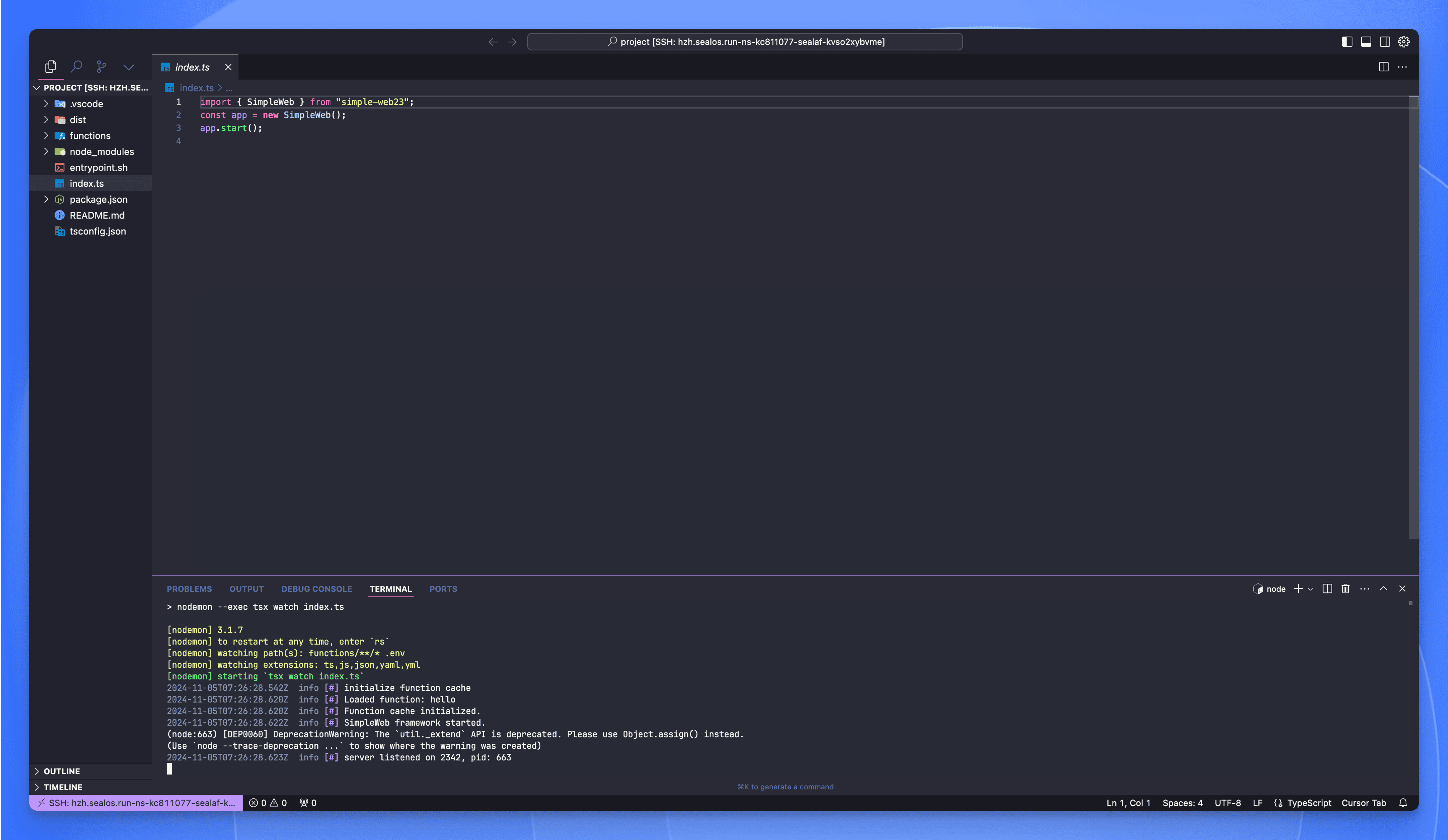The height and width of the screenshot is (840, 1448).
Task: Create a new terminal with the plus icon
Action: click(x=1298, y=589)
